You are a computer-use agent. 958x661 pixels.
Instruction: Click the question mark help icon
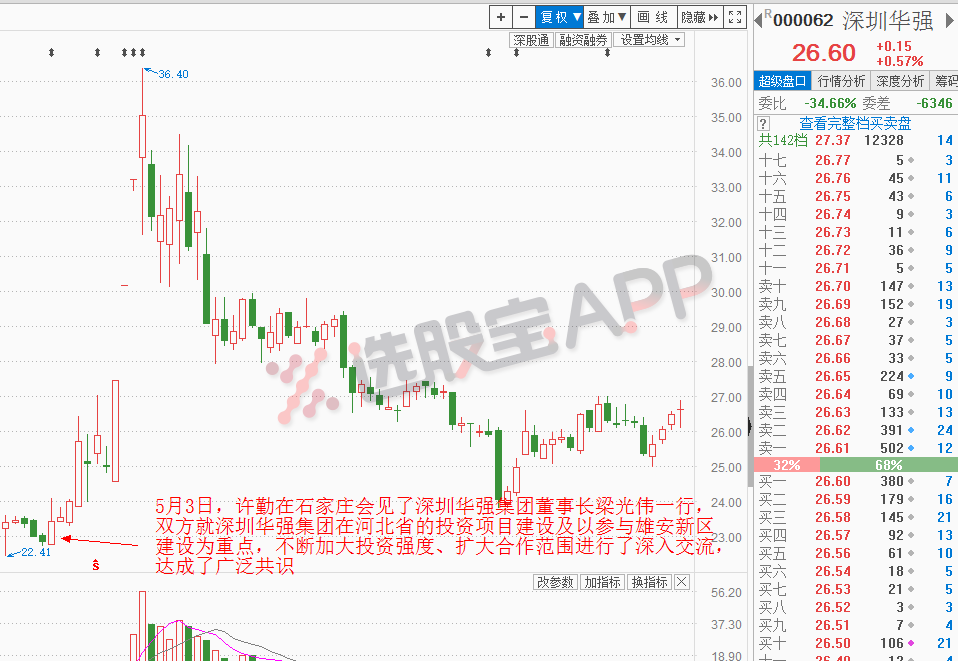[x=763, y=123]
